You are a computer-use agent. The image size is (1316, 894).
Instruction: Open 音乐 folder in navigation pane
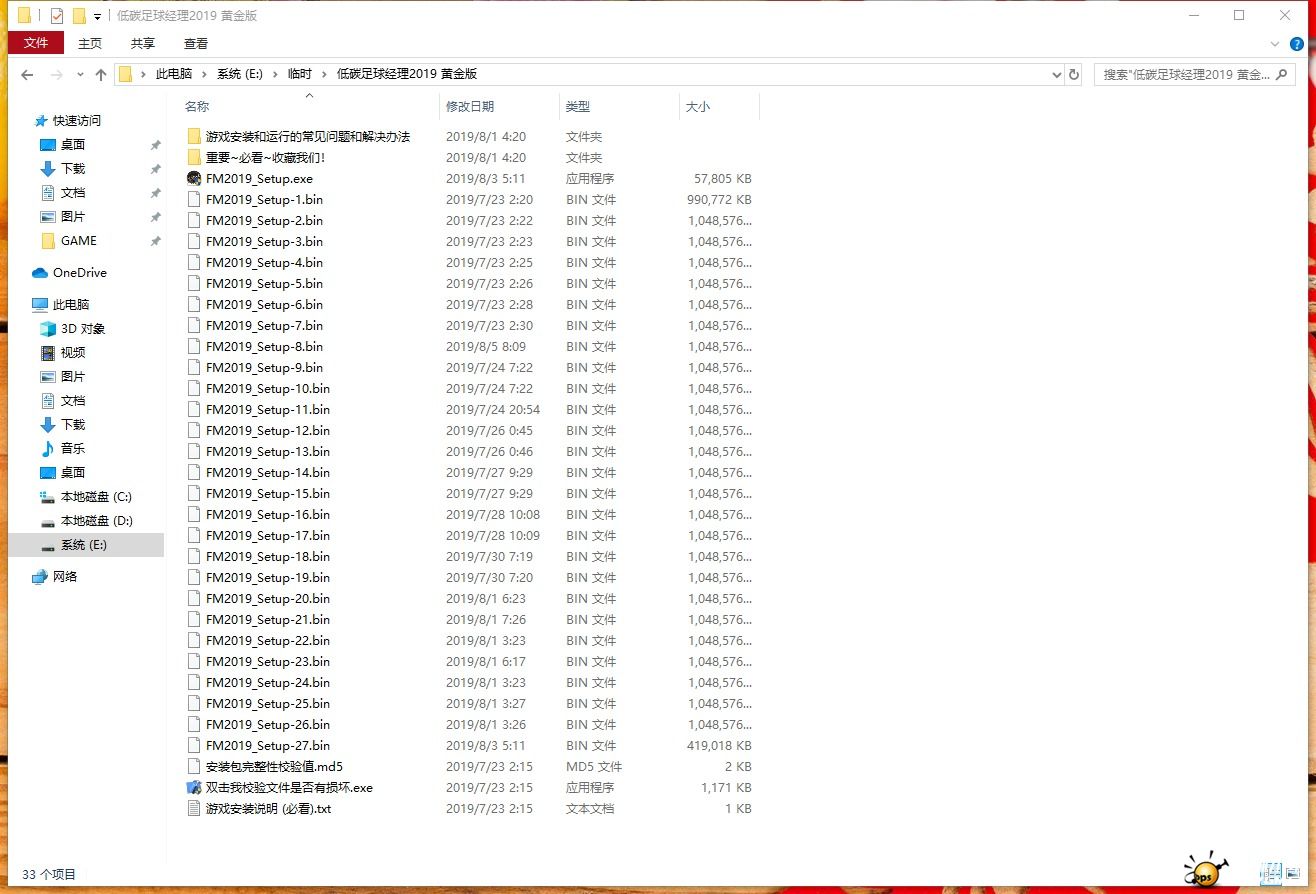(x=72, y=448)
